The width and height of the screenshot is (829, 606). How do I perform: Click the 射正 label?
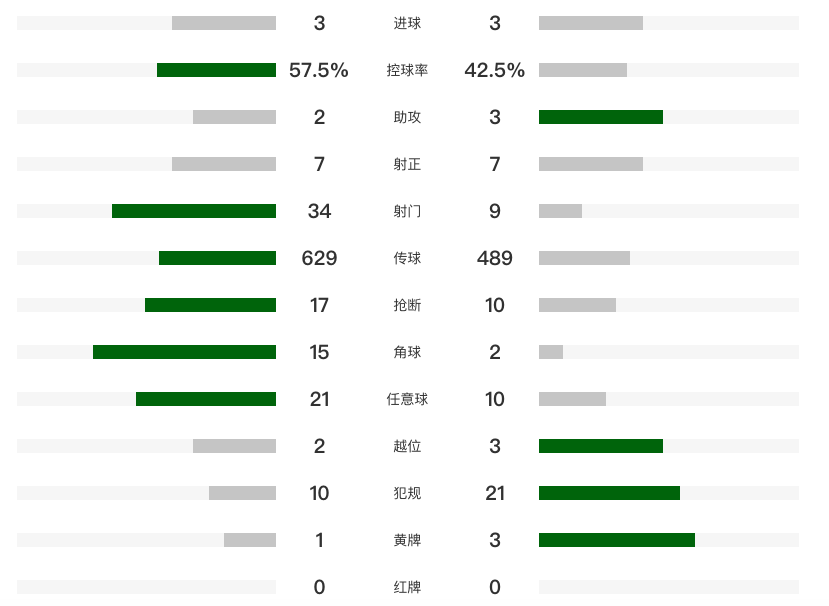click(407, 164)
